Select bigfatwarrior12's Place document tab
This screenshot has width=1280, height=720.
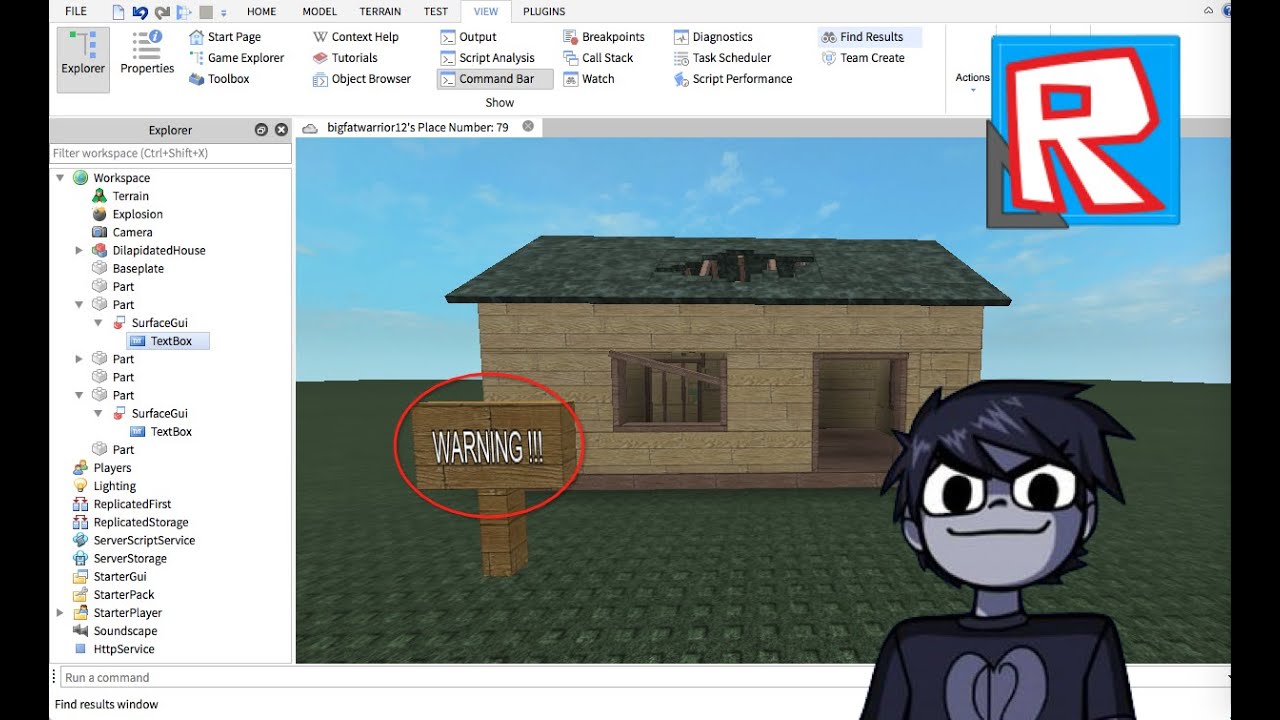pos(418,127)
